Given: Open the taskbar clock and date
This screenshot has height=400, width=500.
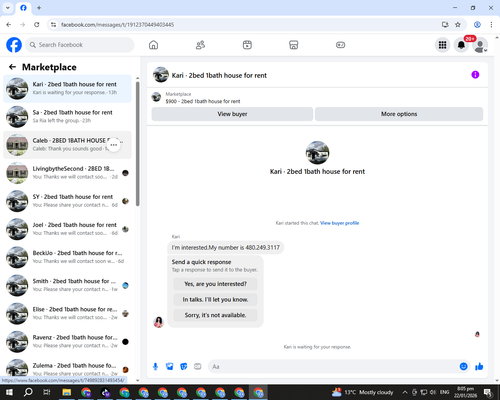Looking at the screenshot, I should click(x=465, y=392).
